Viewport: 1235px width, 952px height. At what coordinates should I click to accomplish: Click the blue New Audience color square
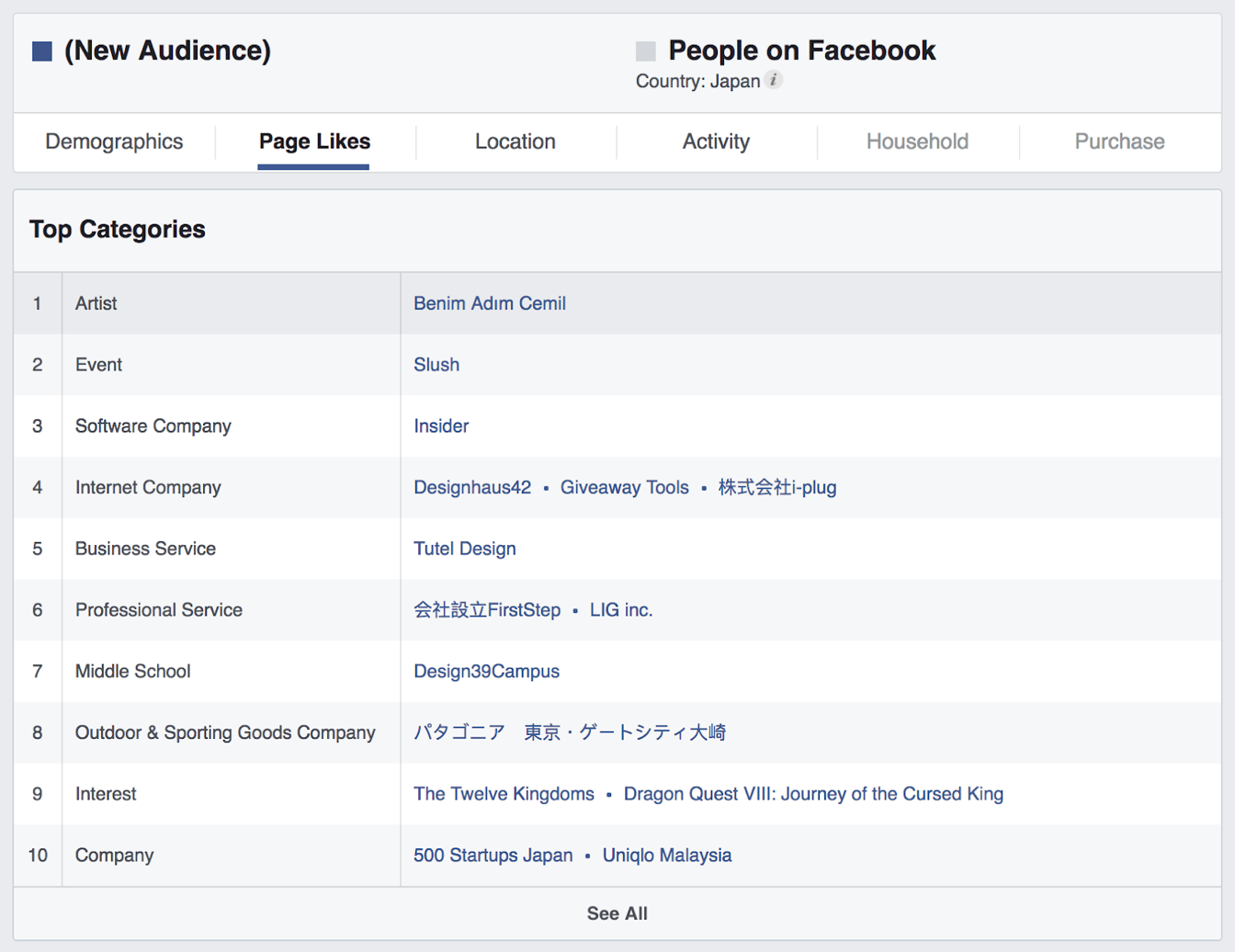point(42,51)
